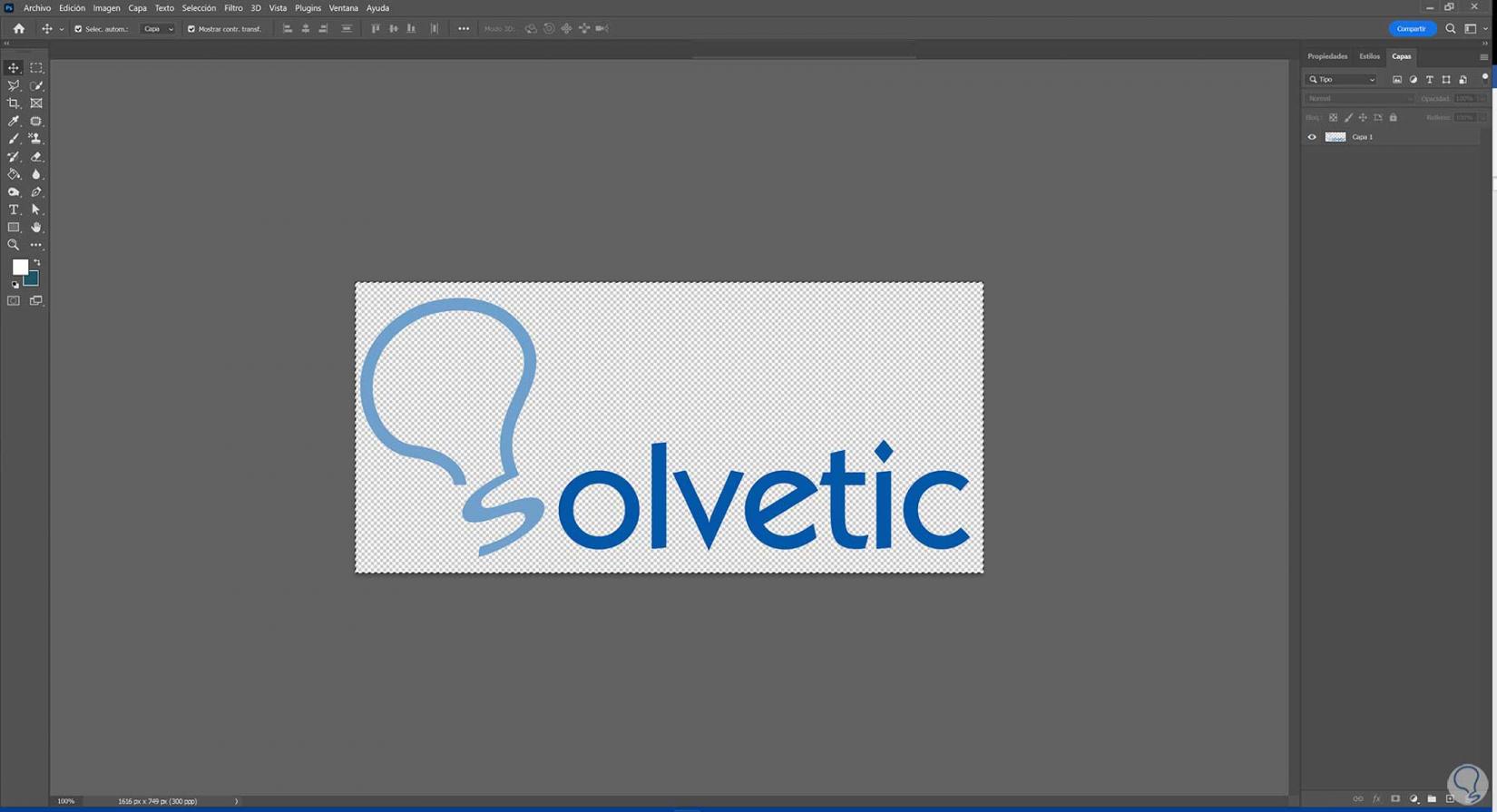Open the search magnifier near Compartir
1497x812 pixels.
pos(1451,29)
